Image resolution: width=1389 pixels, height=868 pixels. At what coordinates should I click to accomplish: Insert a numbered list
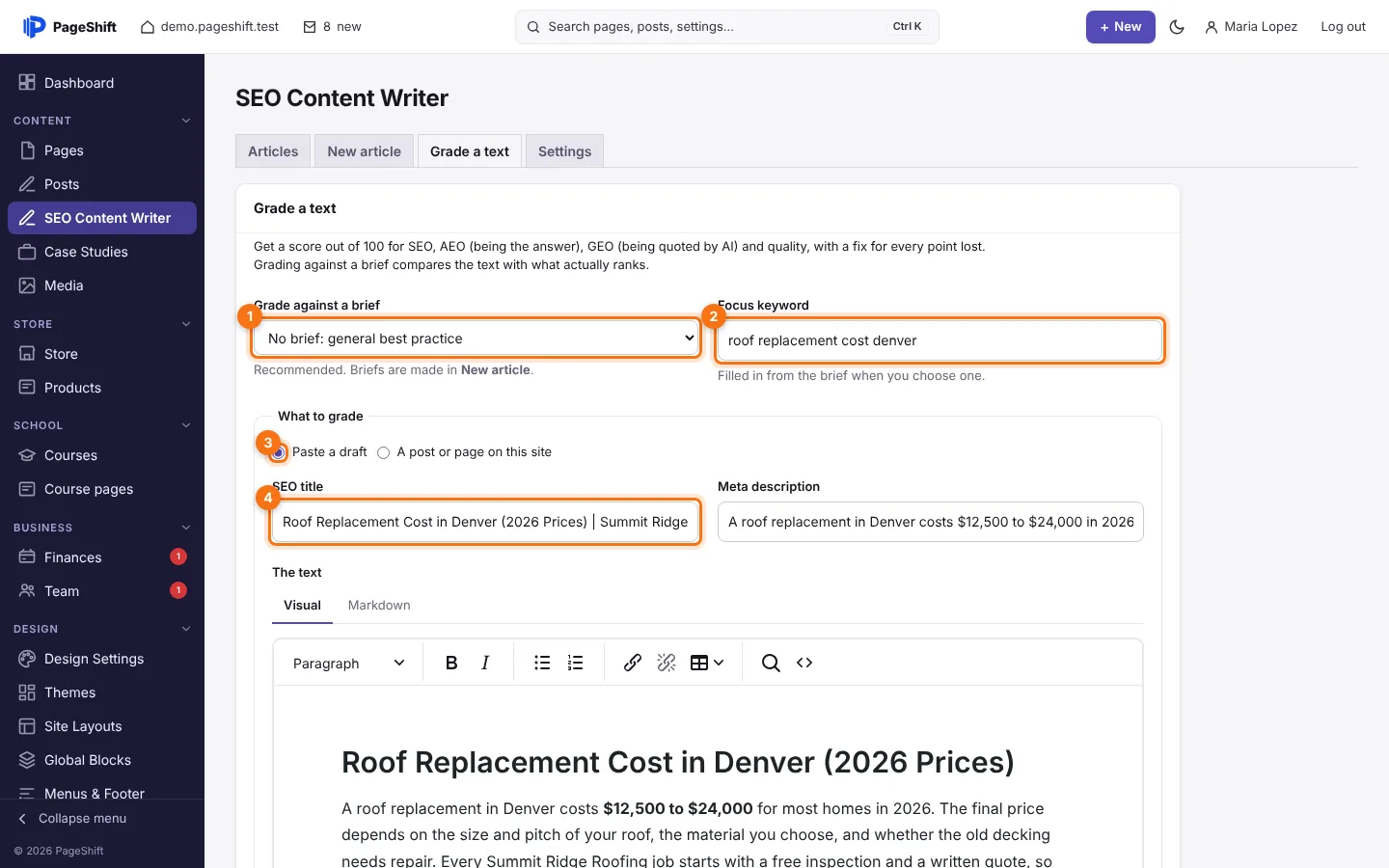pos(576,663)
